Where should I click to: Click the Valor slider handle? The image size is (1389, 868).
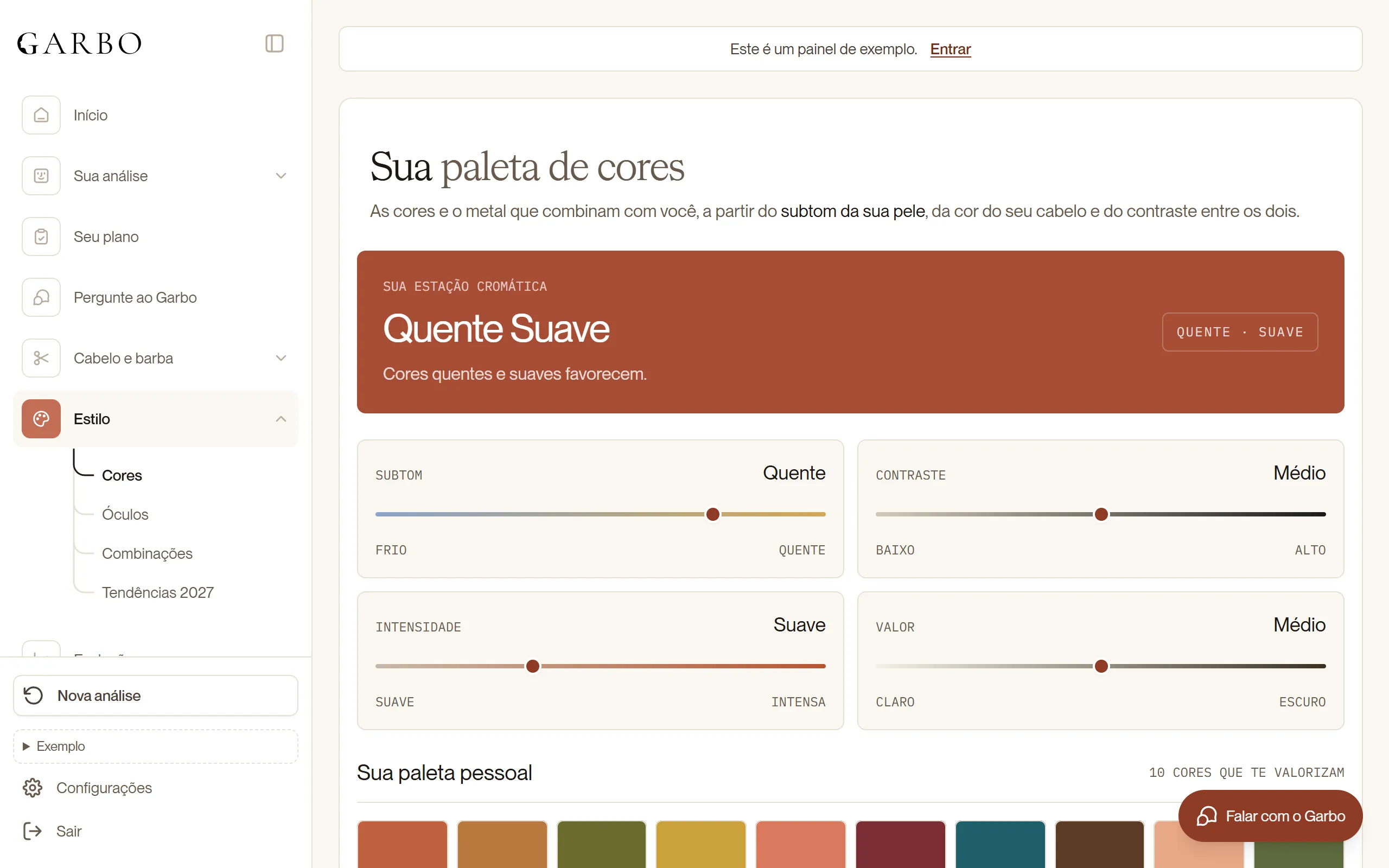tap(1101, 666)
